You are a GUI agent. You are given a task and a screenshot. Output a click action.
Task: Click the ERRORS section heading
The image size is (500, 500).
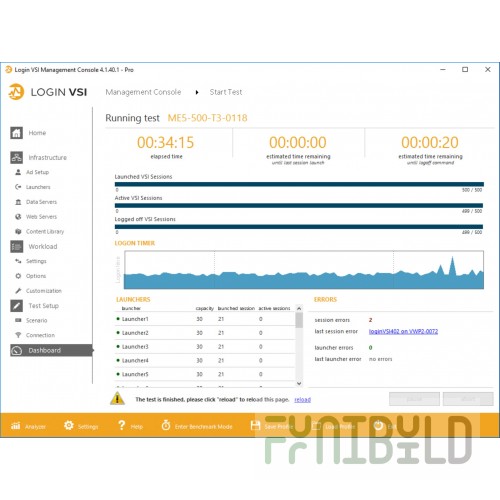point(325,299)
